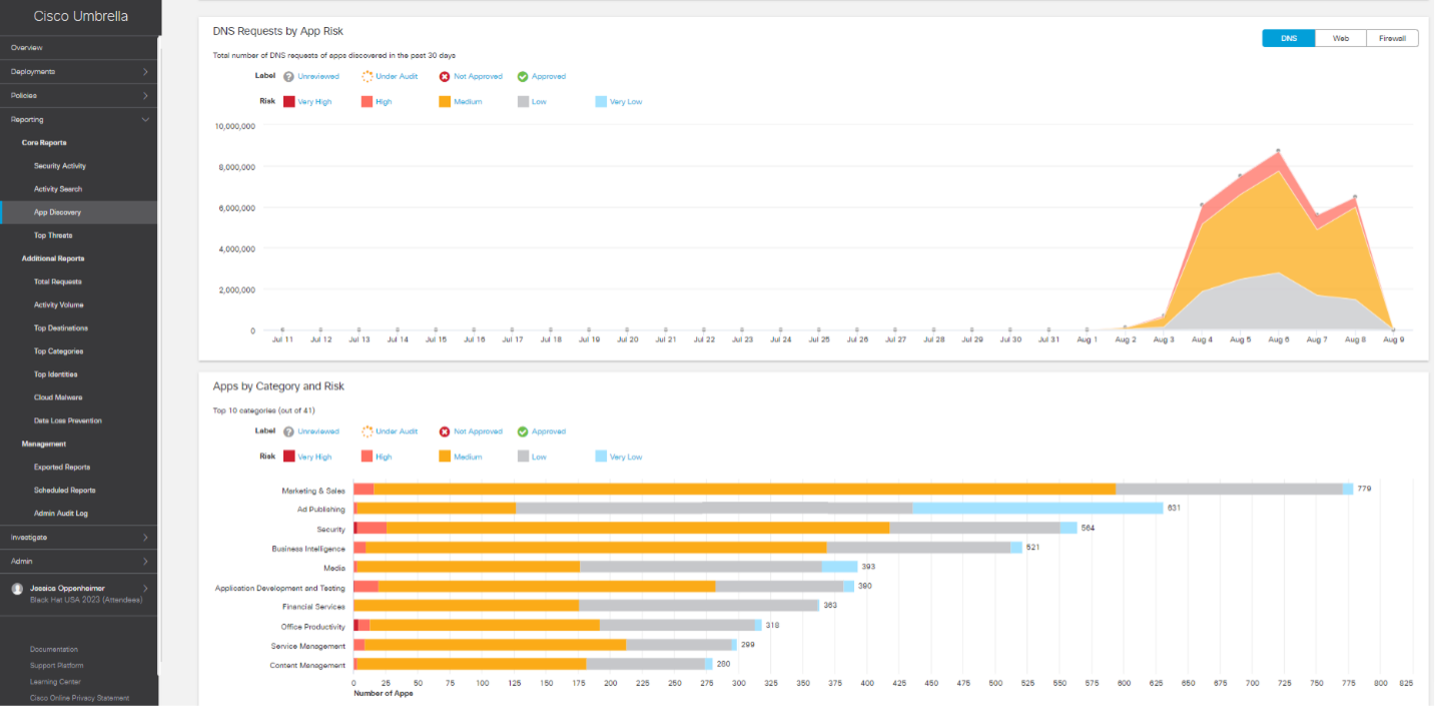Click the Under Audit icon in Apps by Category legend

(x=367, y=432)
